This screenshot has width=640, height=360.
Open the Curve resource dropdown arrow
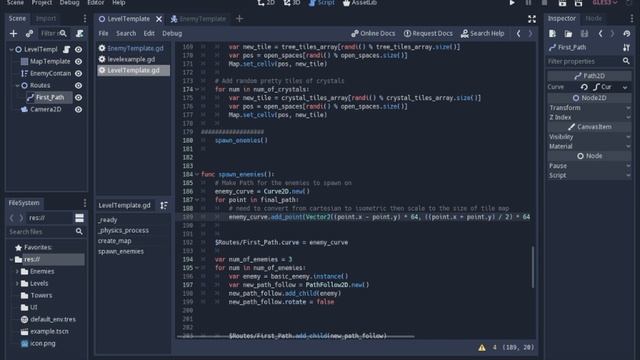pyautogui.click(x=625, y=87)
